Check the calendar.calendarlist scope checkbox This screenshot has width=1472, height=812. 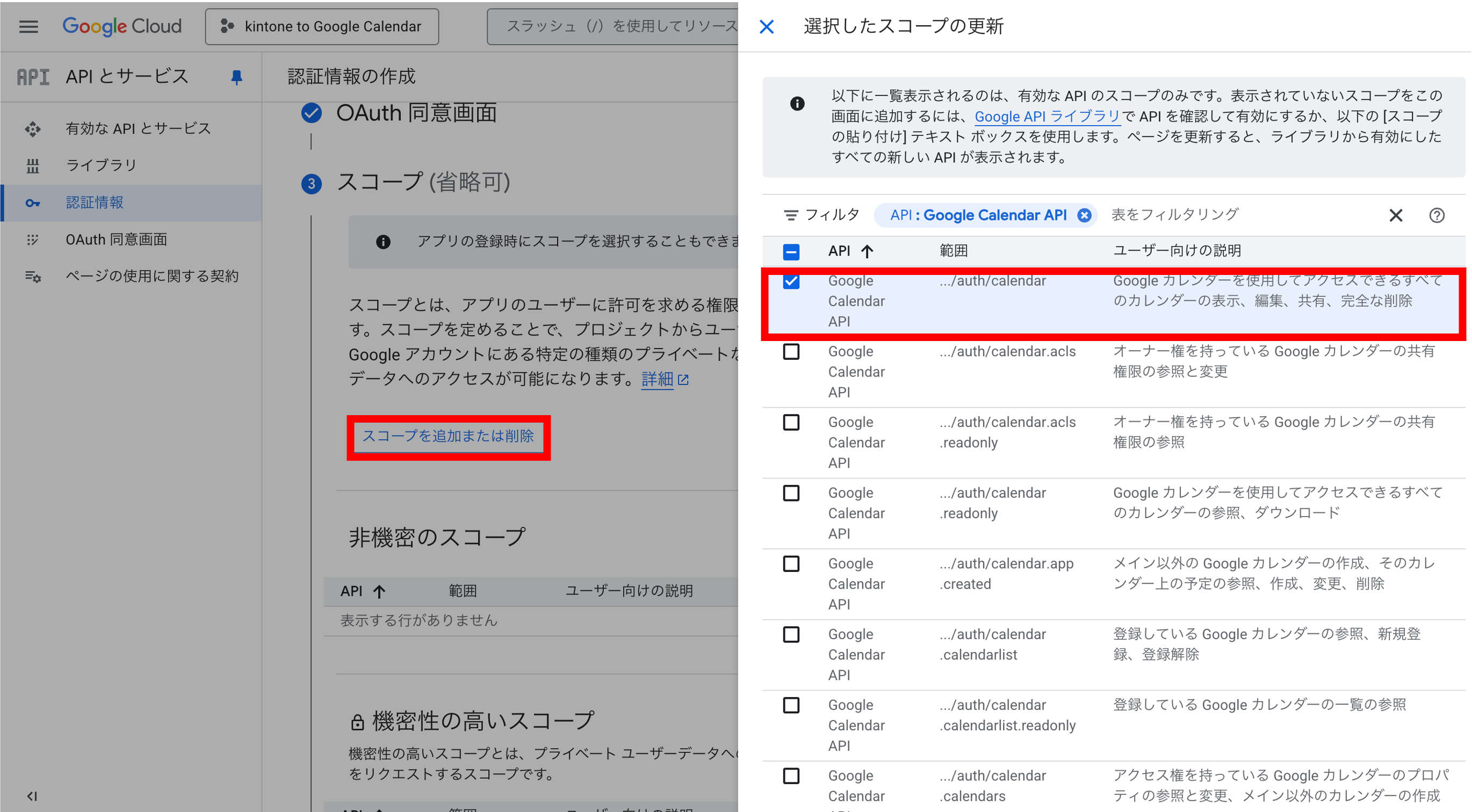[x=791, y=635]
